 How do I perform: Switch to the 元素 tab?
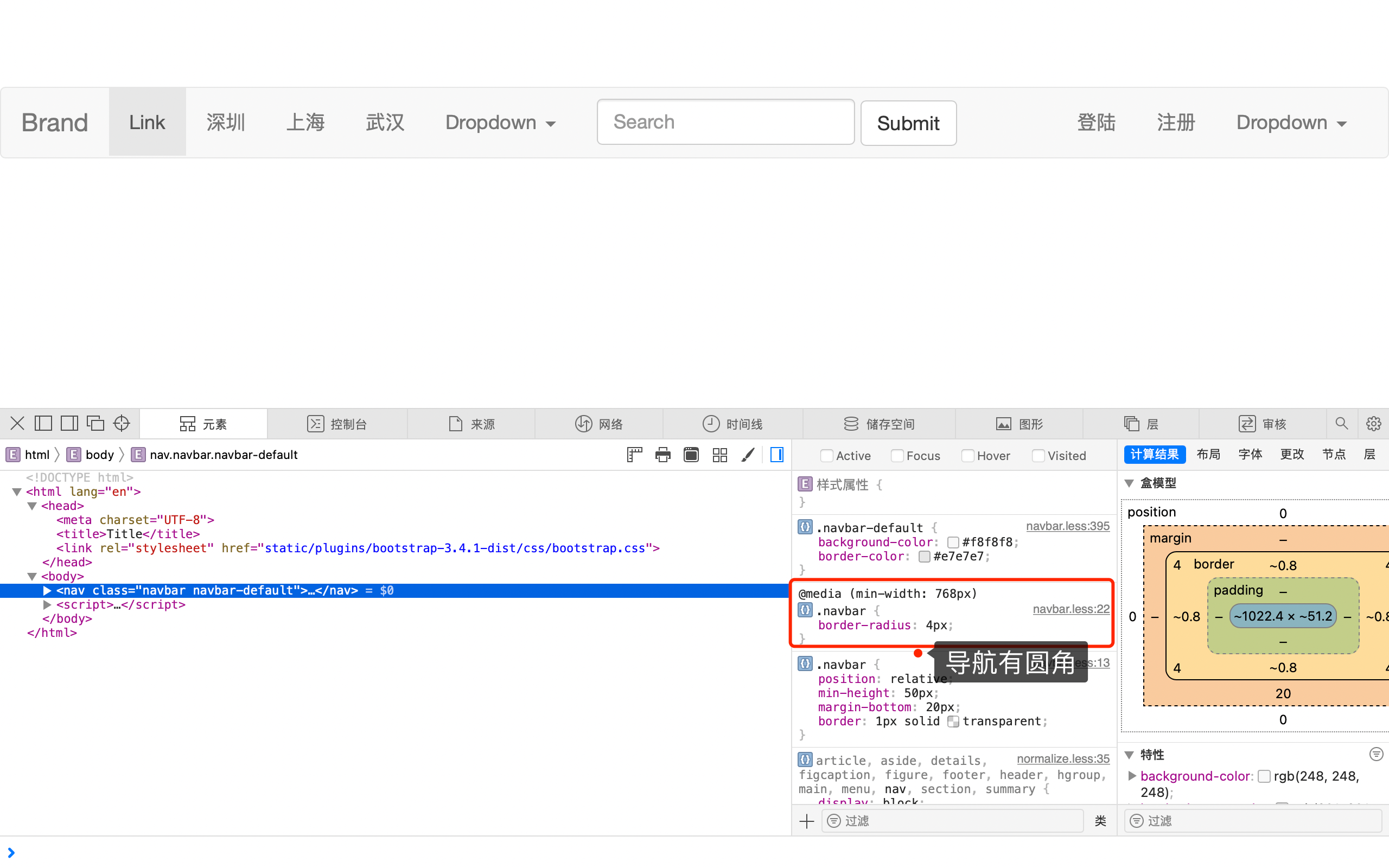(x=203, y=424)
